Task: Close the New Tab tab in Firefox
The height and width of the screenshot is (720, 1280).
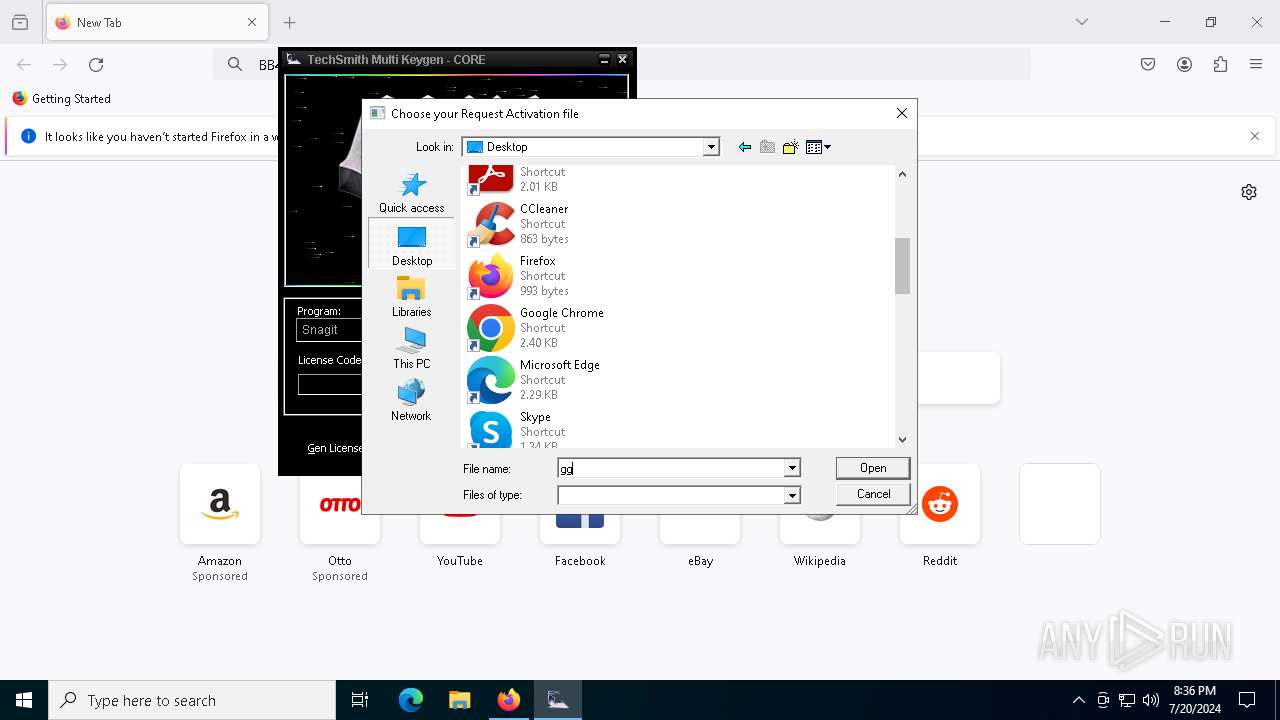Action: [x=252, y=22]
